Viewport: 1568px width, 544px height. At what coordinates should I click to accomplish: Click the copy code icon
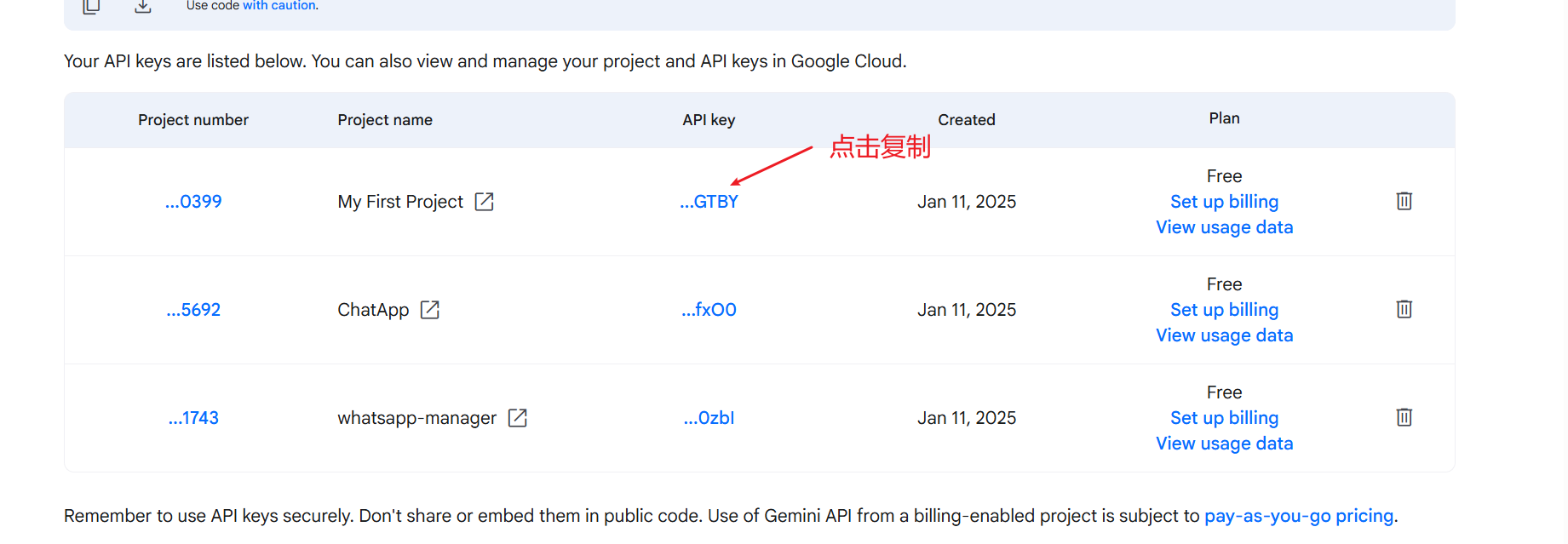tap(91, 7)
